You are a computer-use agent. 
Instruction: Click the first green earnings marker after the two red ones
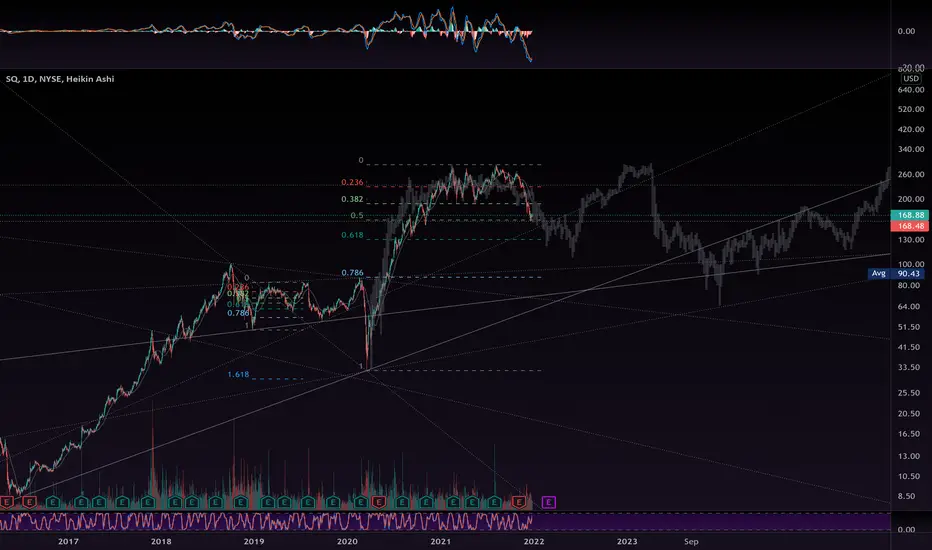click(53, 502)
